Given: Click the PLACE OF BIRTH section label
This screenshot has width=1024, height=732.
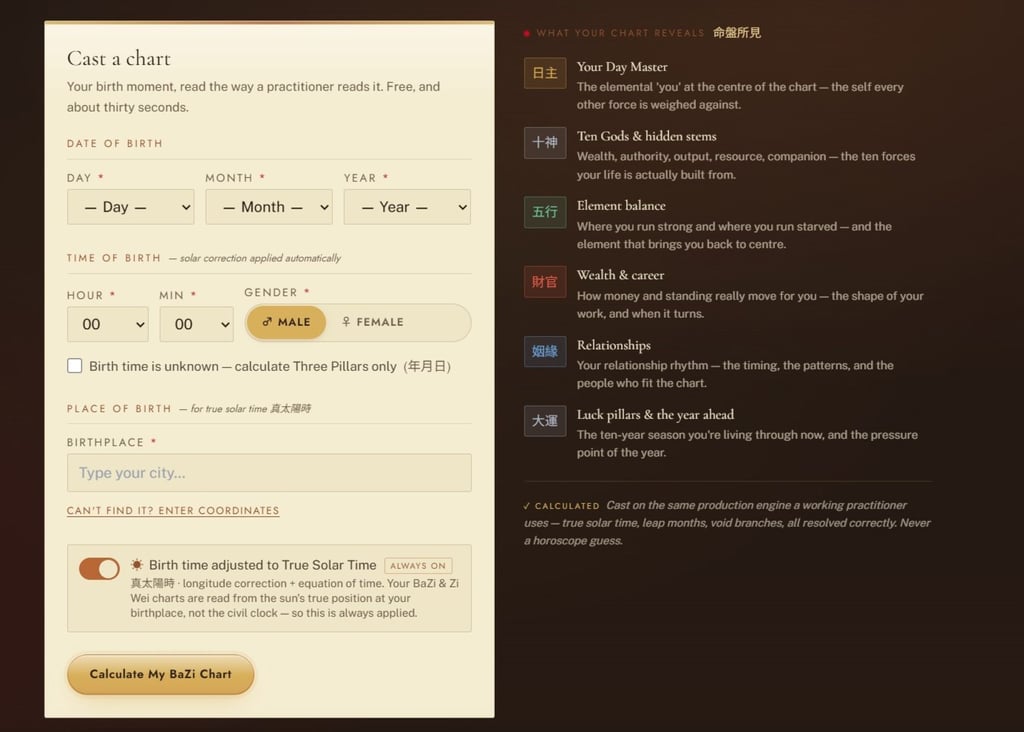Looking at the screenshot, I should click(x=119, y=409).
